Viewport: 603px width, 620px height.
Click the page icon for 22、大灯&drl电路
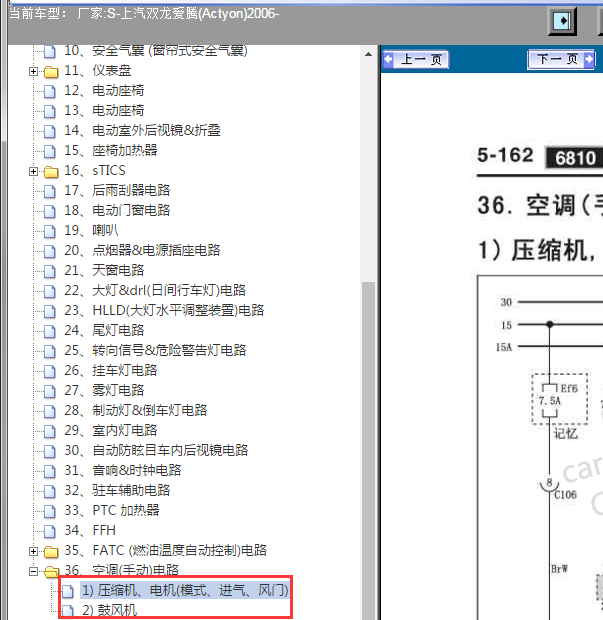49,291
